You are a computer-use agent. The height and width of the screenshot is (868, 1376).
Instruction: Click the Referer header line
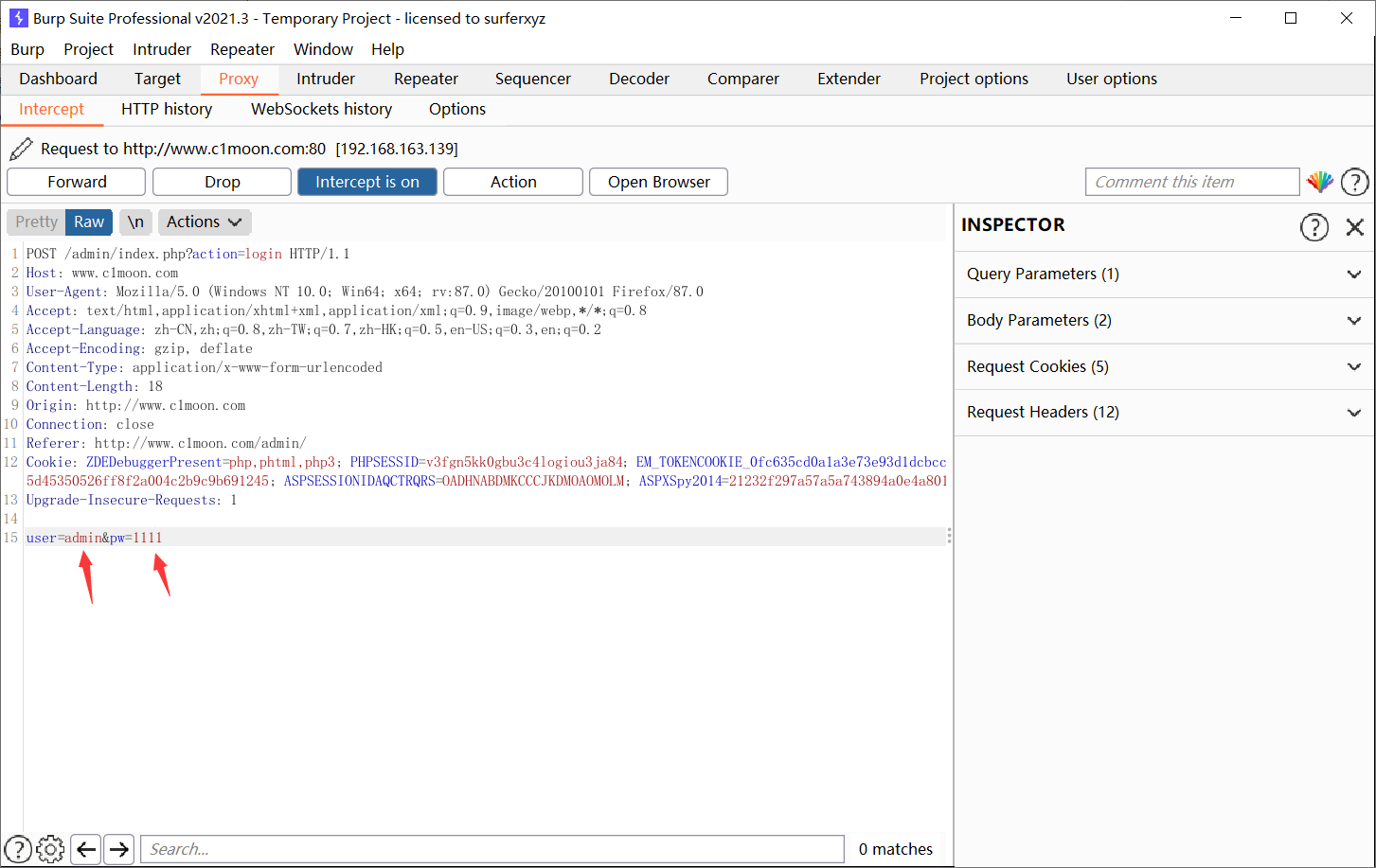click(x=166, y=443)
